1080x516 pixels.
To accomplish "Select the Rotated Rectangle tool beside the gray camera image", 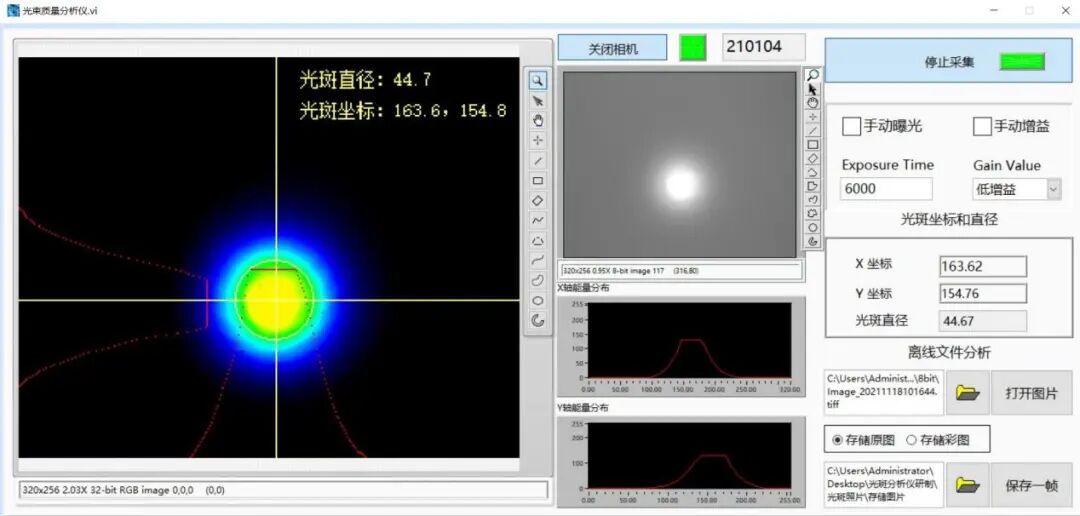I will click(813, 158).
